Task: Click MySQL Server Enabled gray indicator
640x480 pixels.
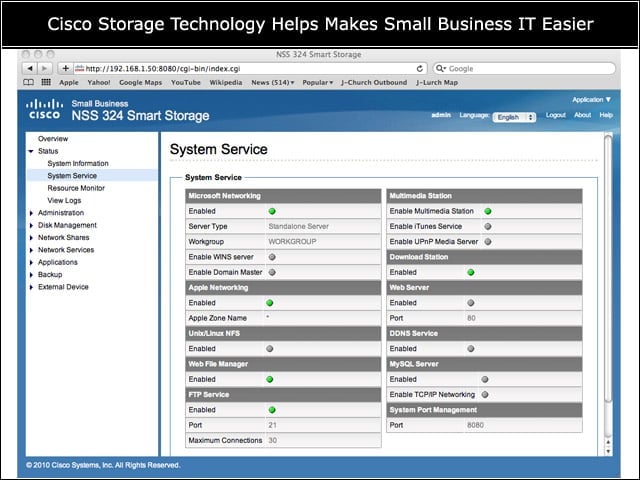Action: click(x=485, y=379)
